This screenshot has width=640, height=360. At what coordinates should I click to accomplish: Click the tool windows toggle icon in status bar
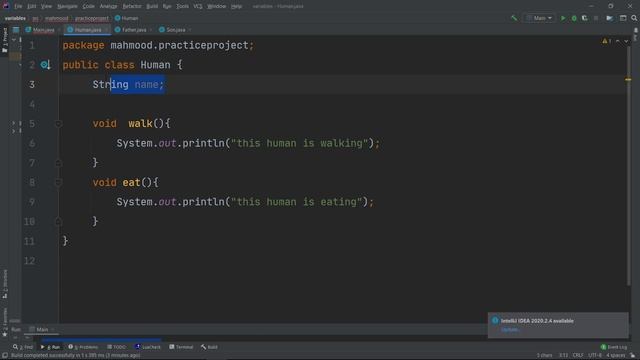click(x=4, y=356)
